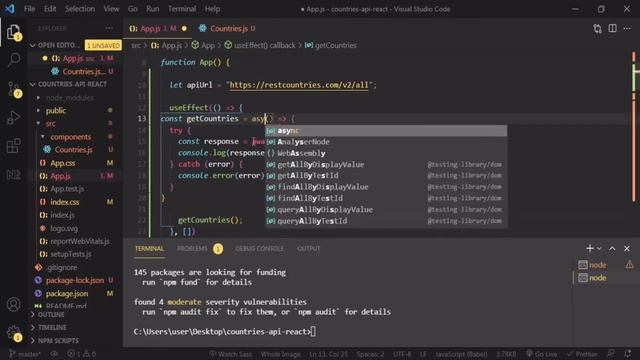Screen dimensions: 640x360
Task: Select async from the suggestion list
Action: [x=386, y=131]
